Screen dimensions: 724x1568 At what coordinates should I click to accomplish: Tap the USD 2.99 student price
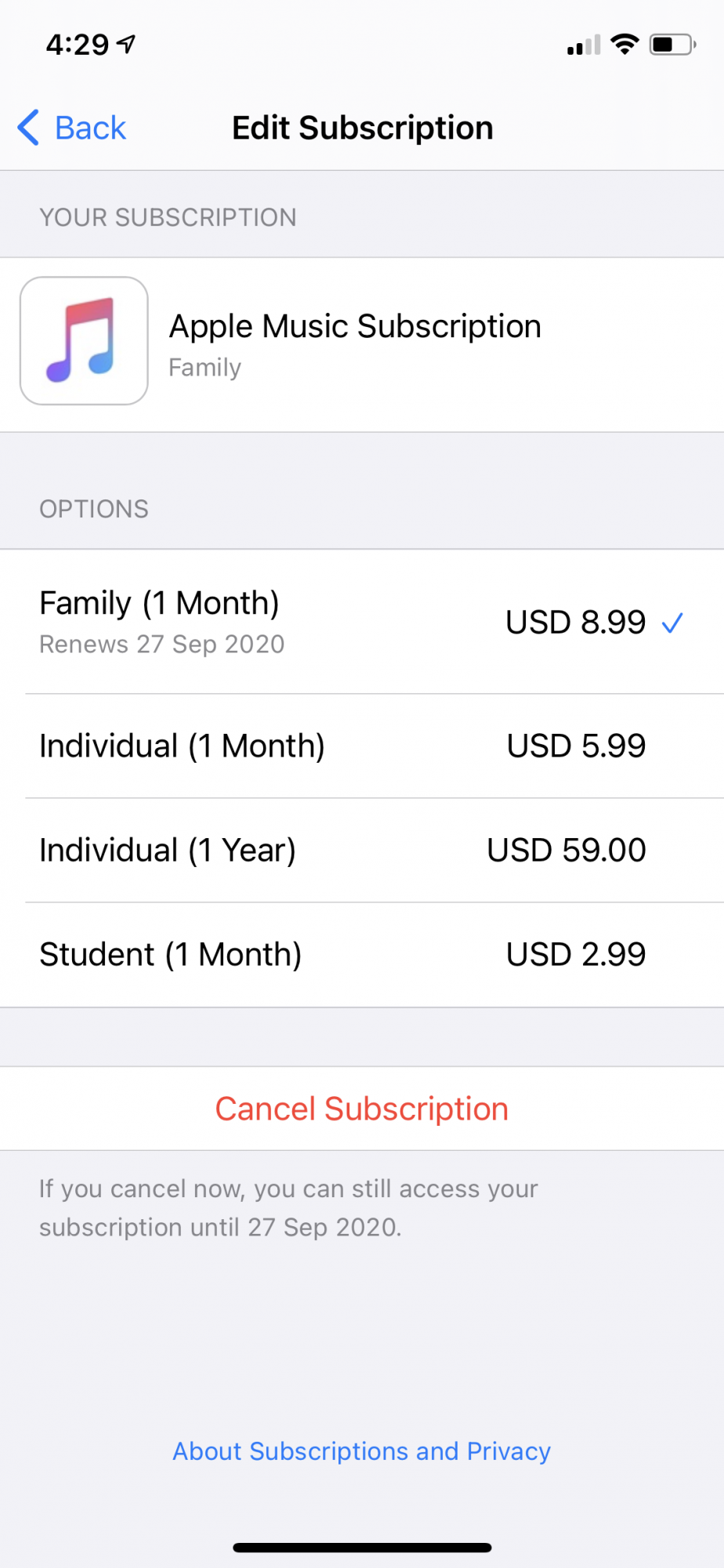point(576,955)
